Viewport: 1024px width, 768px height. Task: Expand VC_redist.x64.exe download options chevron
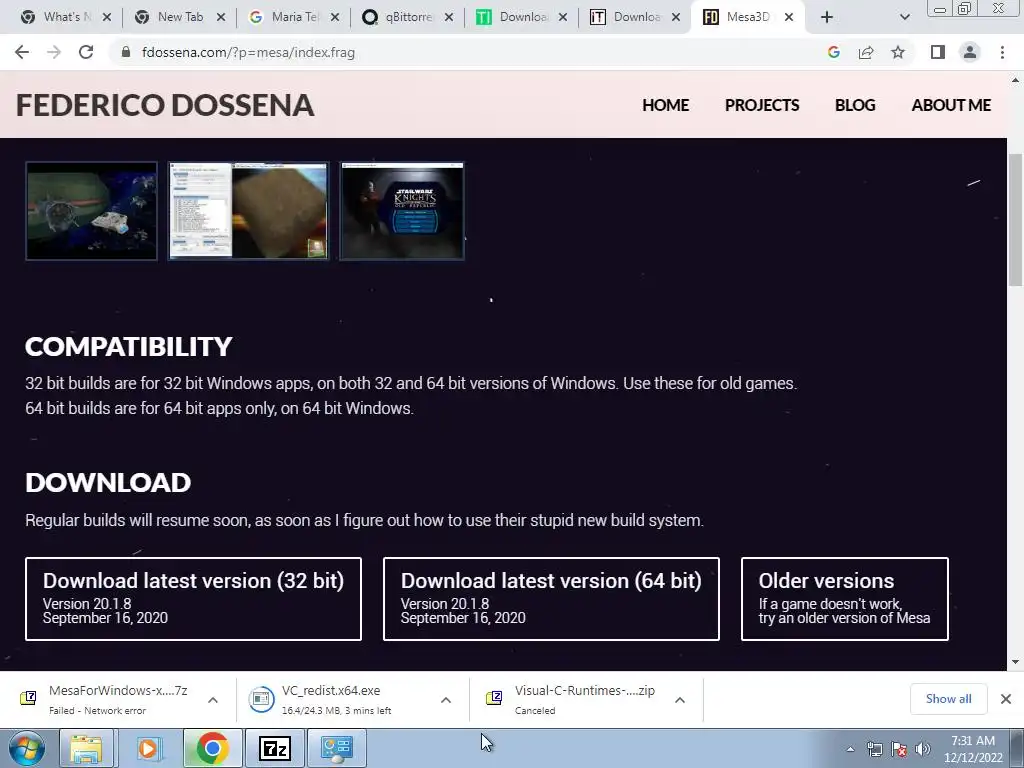(446, 700)
